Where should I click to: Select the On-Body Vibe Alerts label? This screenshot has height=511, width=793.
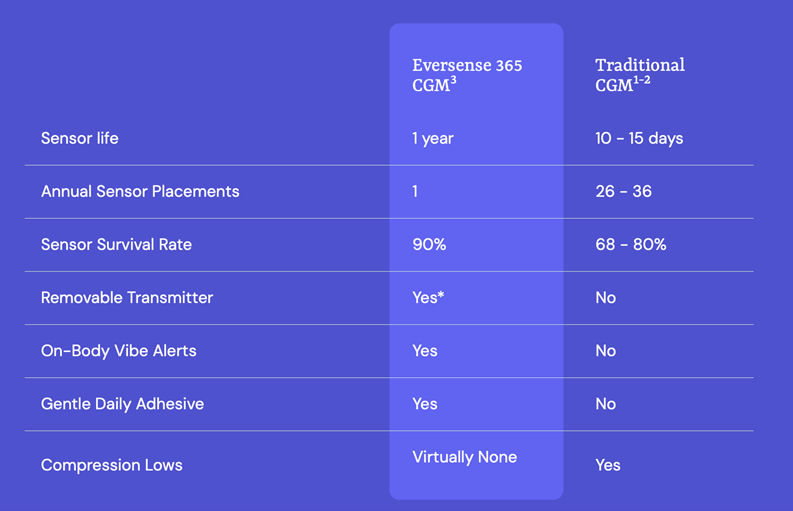pyautogui.click(x=119, y=350)
